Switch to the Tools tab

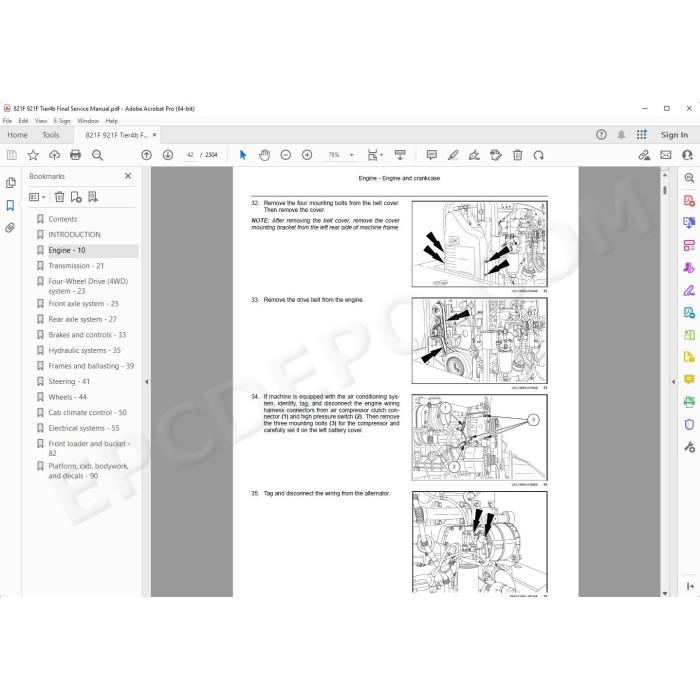pyautogui.click(x=50, y=135)
